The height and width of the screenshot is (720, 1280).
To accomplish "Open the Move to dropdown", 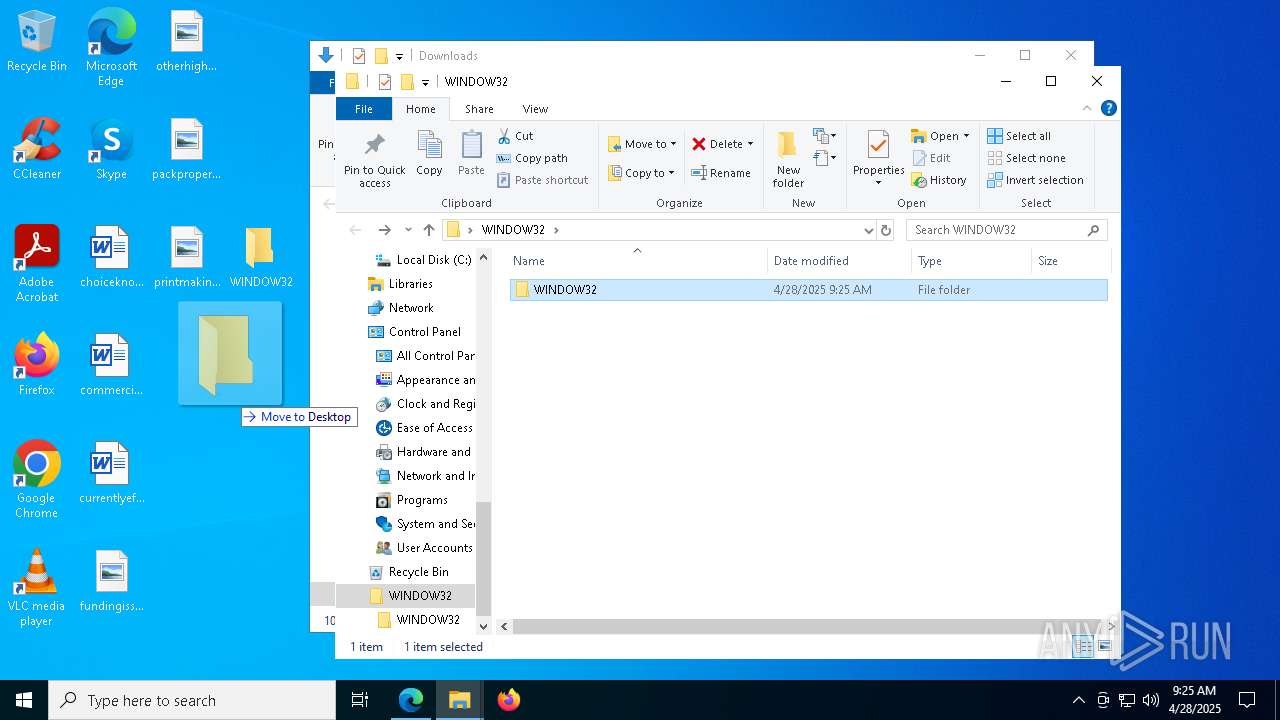I will (642, 144).
